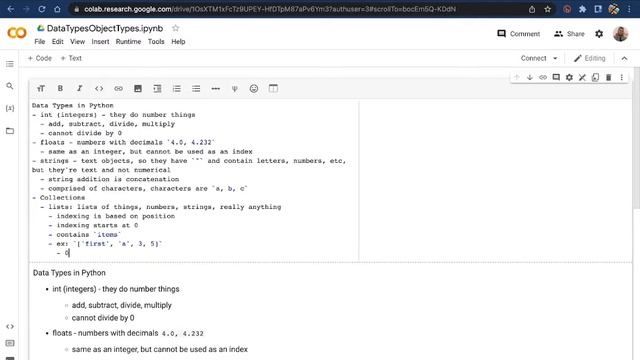This screenshot has height=360, width=640.
Task: Rename the notebook title field
Action: click(105, 28)
